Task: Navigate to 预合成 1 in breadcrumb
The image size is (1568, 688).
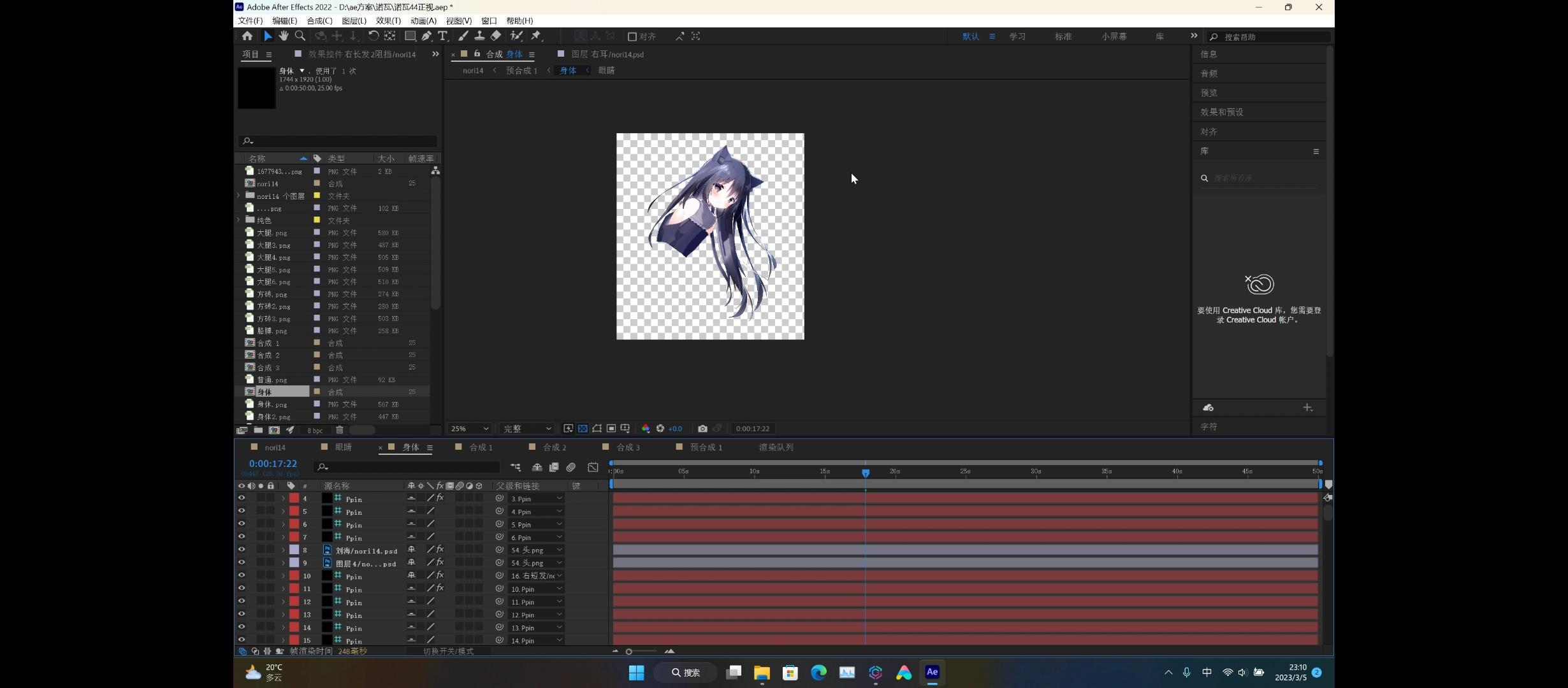Action: [x=521, y=71]
